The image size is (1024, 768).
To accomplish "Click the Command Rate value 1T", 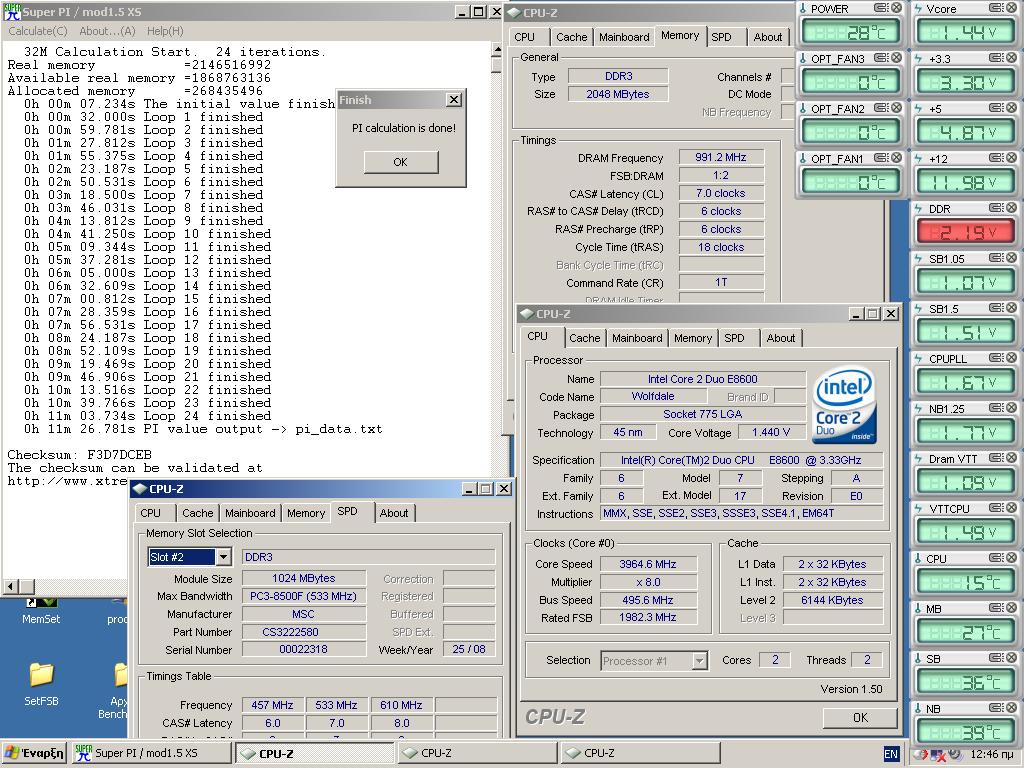I will pos(721,282).
